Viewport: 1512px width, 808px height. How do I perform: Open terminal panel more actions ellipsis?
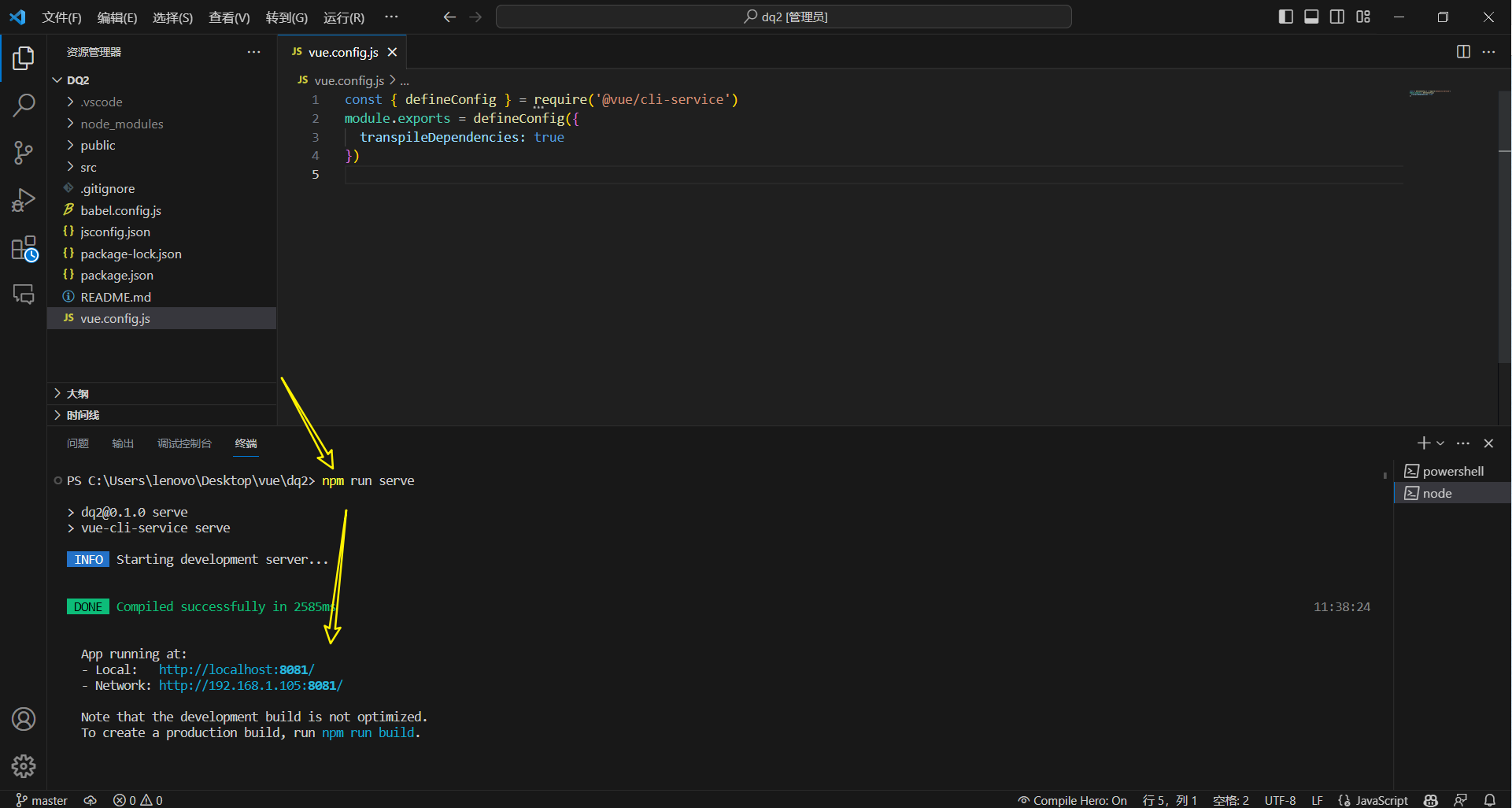pos(1463,443)
